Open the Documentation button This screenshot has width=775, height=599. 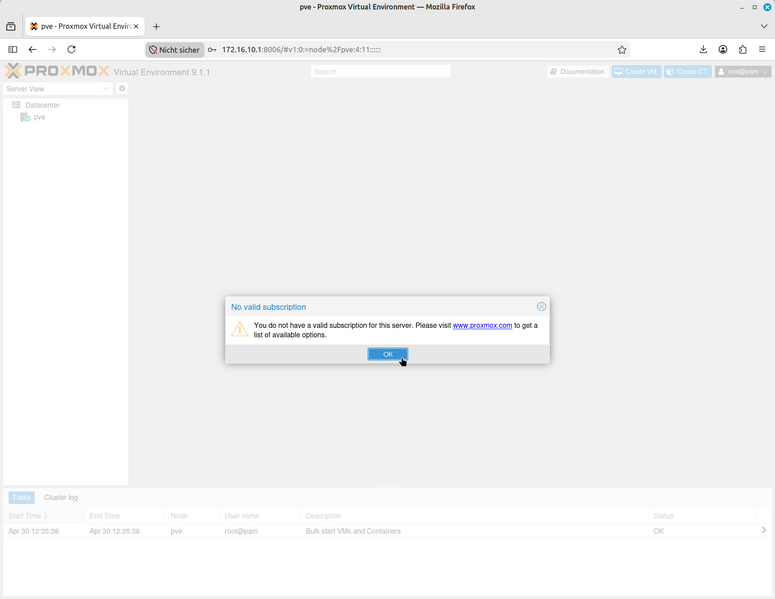tap(578, 72)
